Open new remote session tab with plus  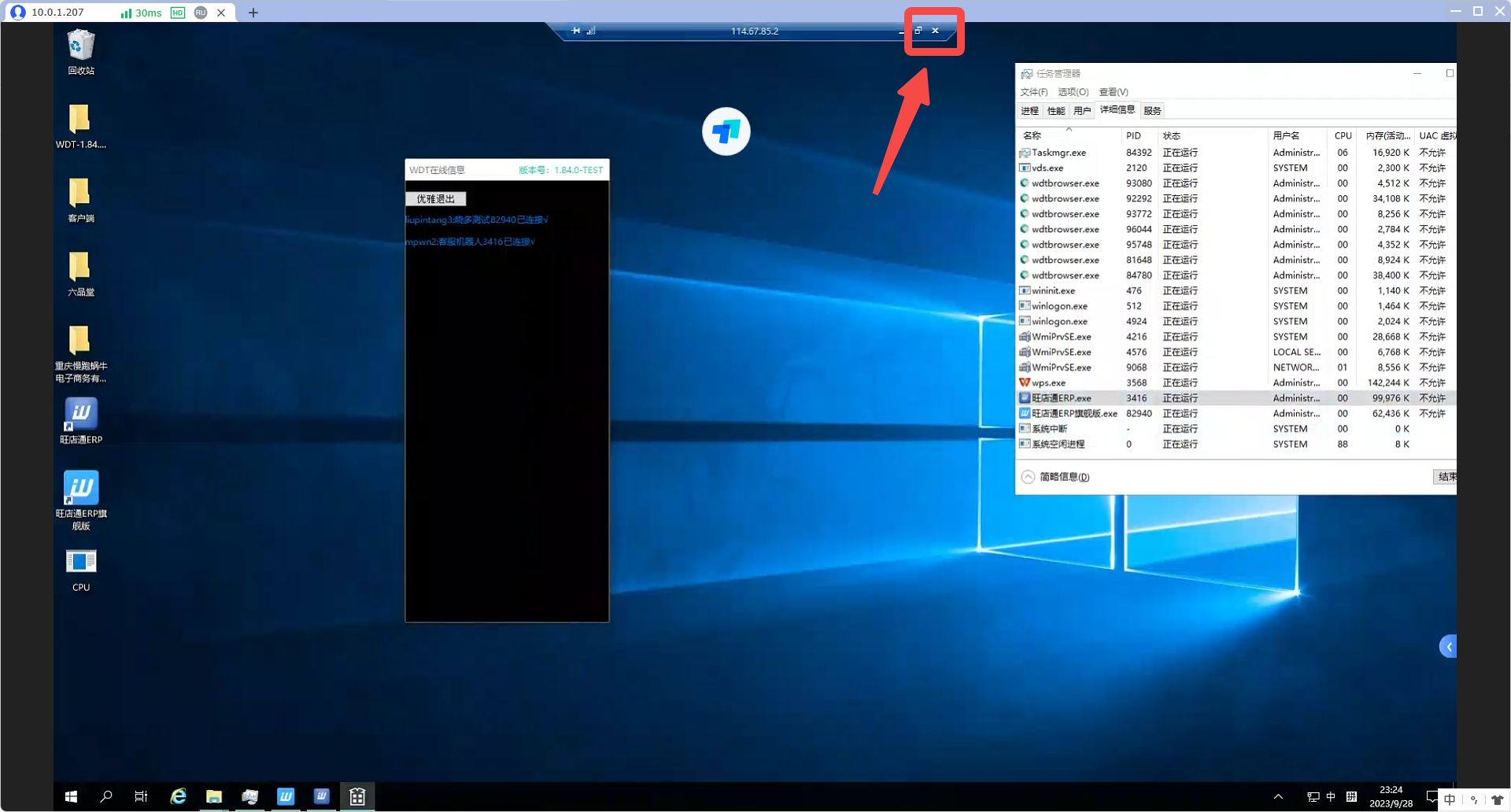pyautogui.click(x=253, y=13)
